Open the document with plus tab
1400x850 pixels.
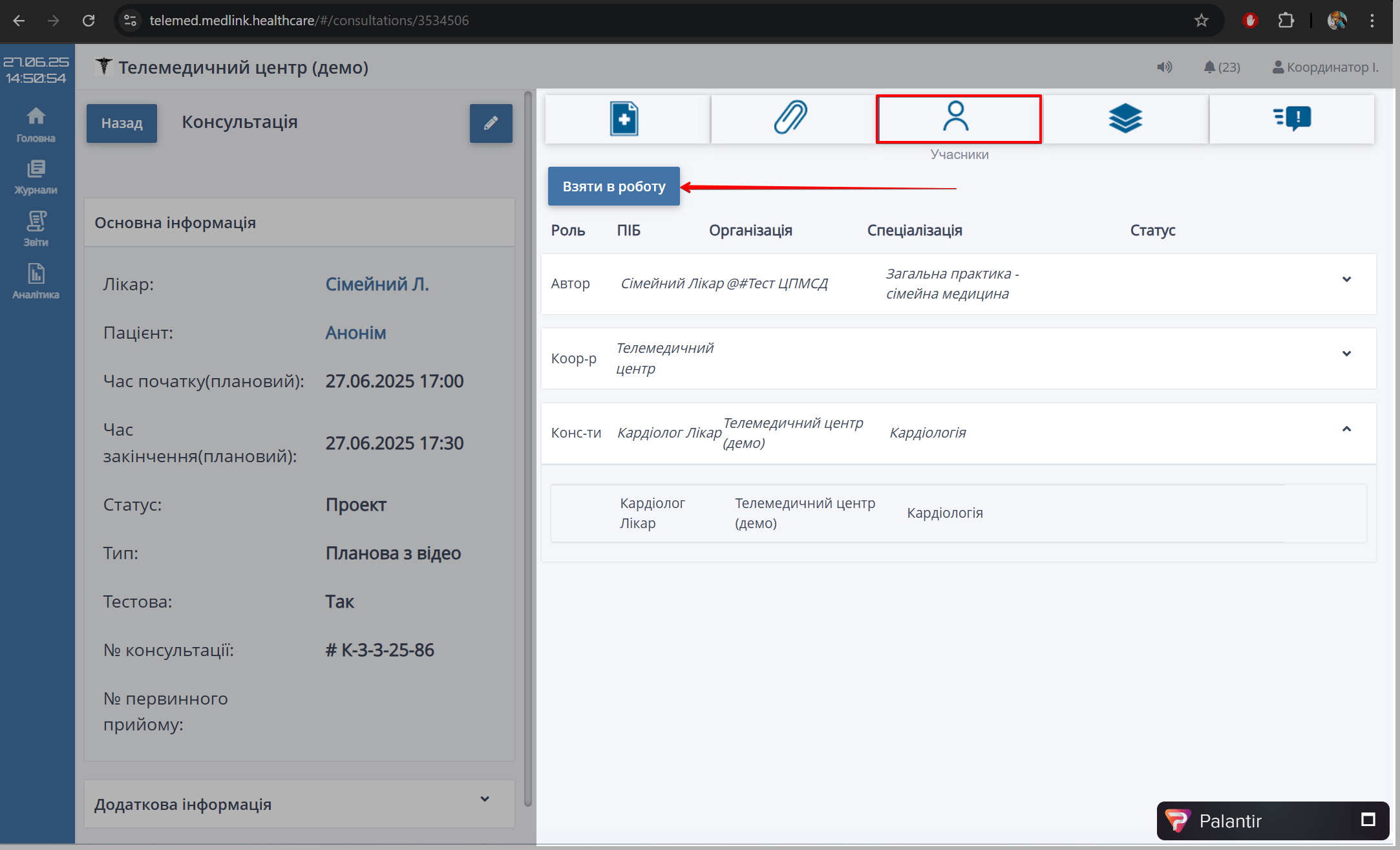tap(625, 119)
